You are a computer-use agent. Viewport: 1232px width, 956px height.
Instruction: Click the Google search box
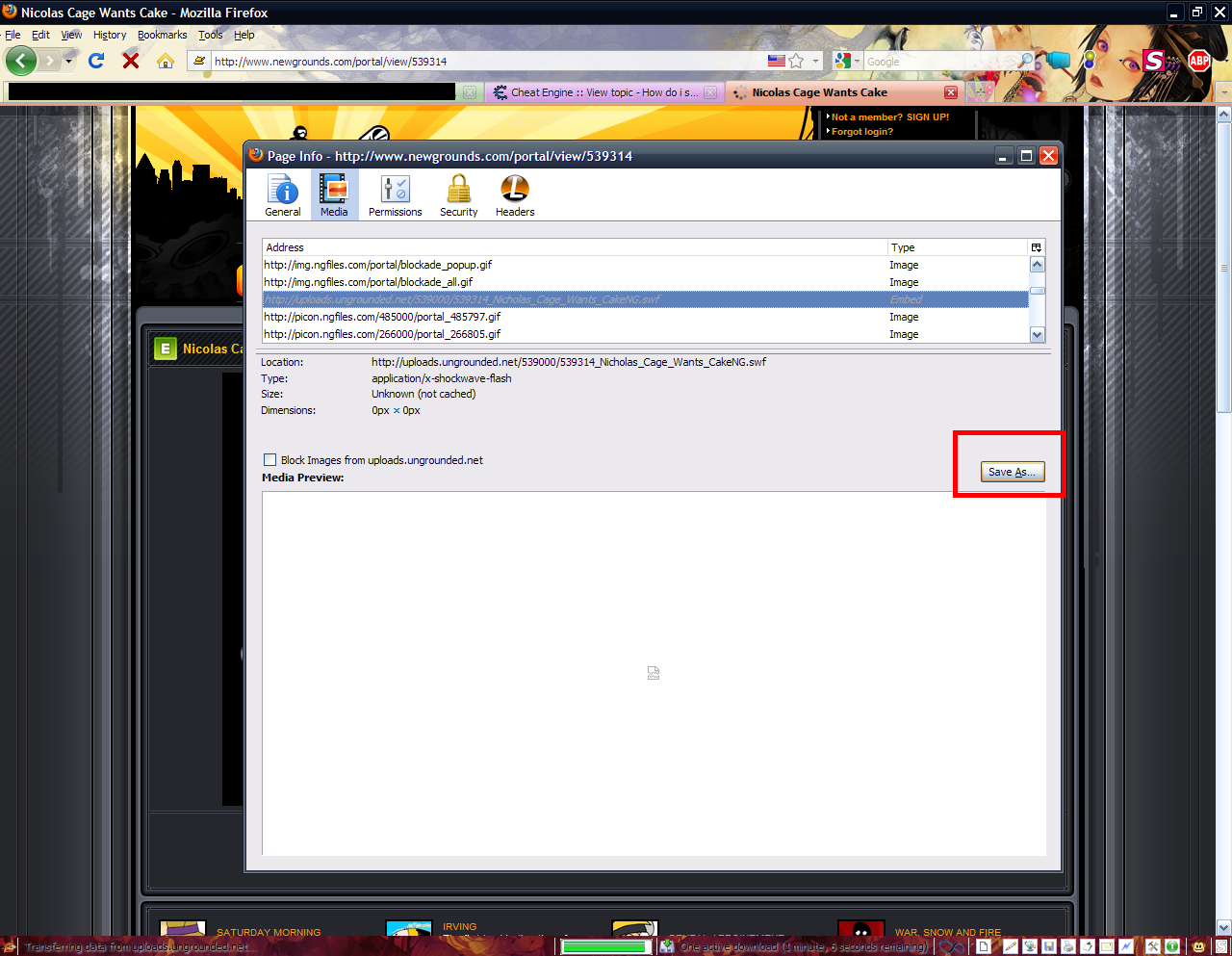tap(940, 62)
